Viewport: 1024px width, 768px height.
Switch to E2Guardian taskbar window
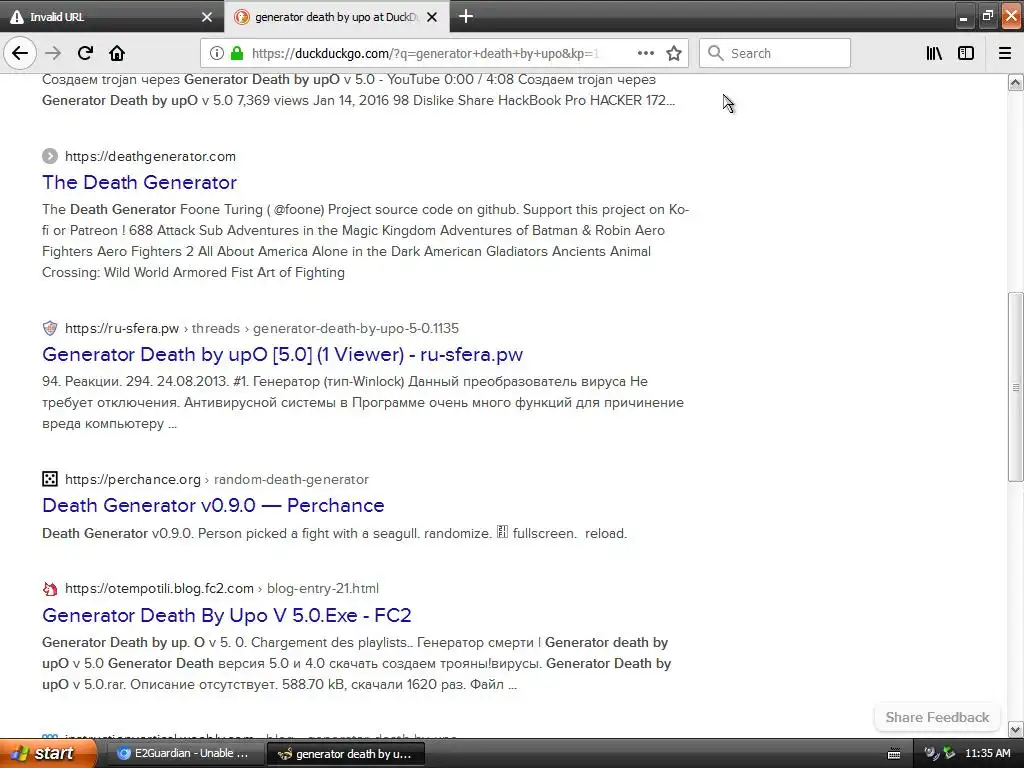pyautogui.click(x=184, y=753)
